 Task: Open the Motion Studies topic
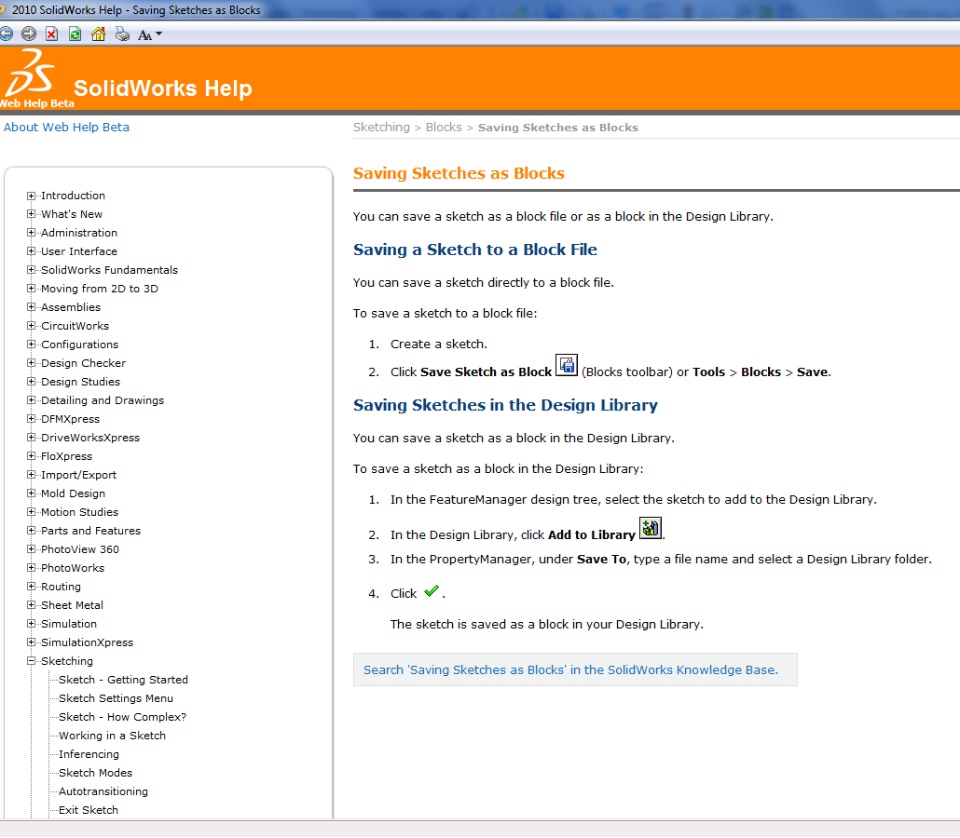pyautogui.click(x=80, y=512)
